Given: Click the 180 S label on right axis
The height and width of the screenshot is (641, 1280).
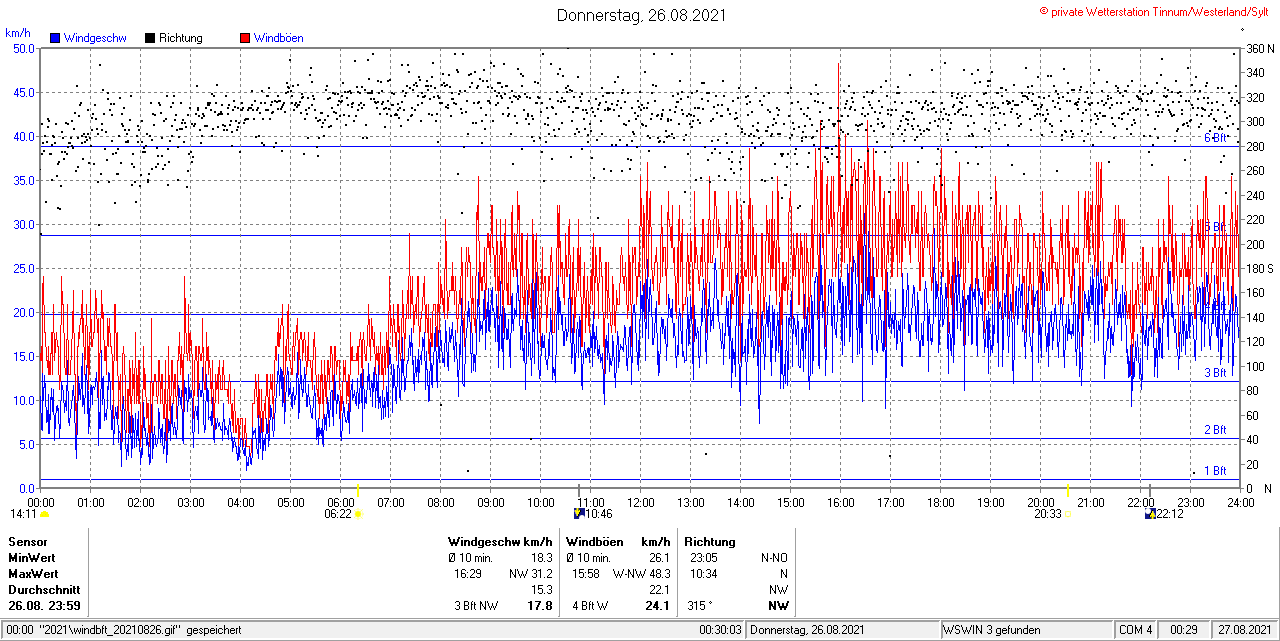Looking at the screenshot, I should coord(1258,269).
